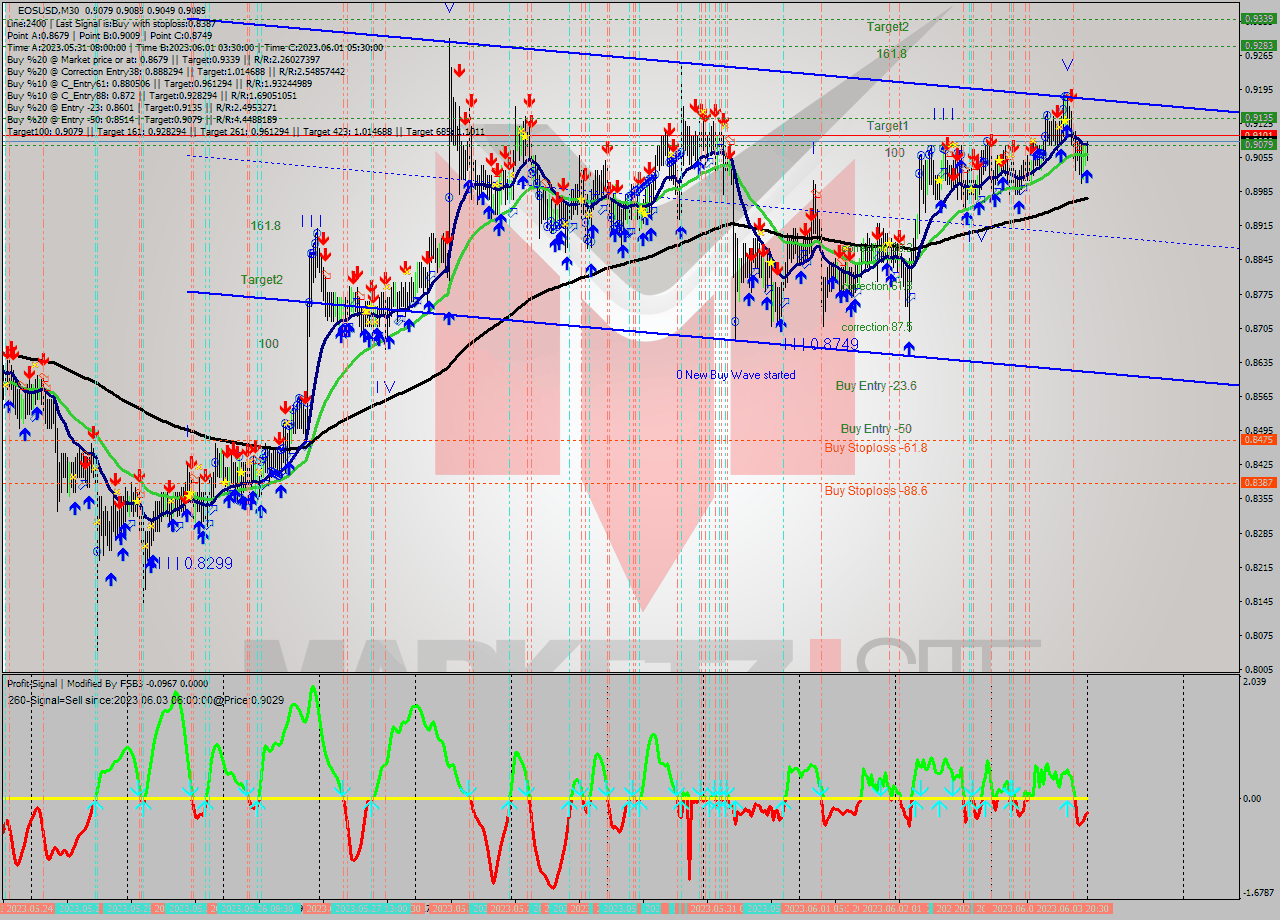Click the green 0.9339 price tag
The height and width of the screenshot is (920, 1280).
point(1257,18)
